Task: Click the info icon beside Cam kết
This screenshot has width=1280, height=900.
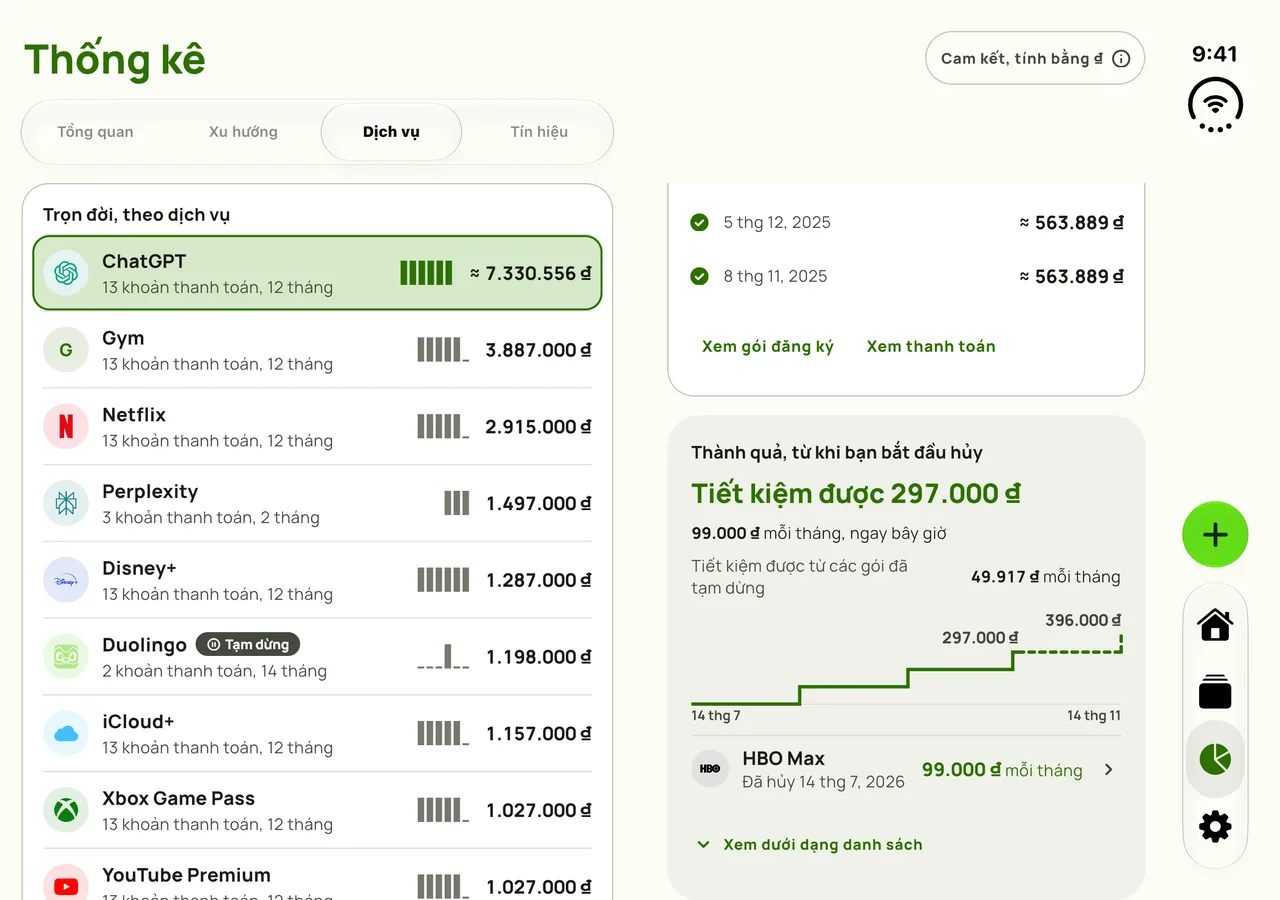Action: tap(1121, 58)
